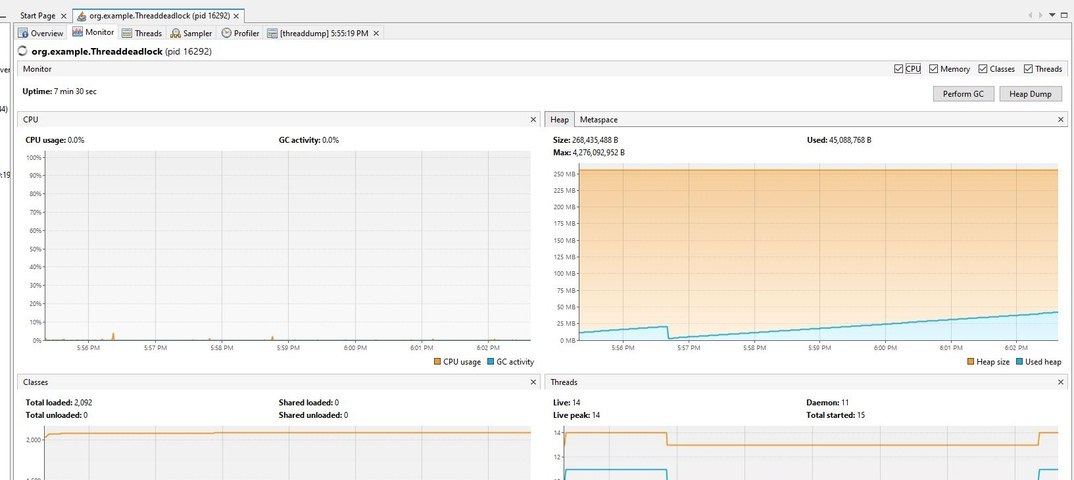Viewport: 1074px width, 480px height.
Task: Uncheck the Classes checkbox
Action: point(983,68)
